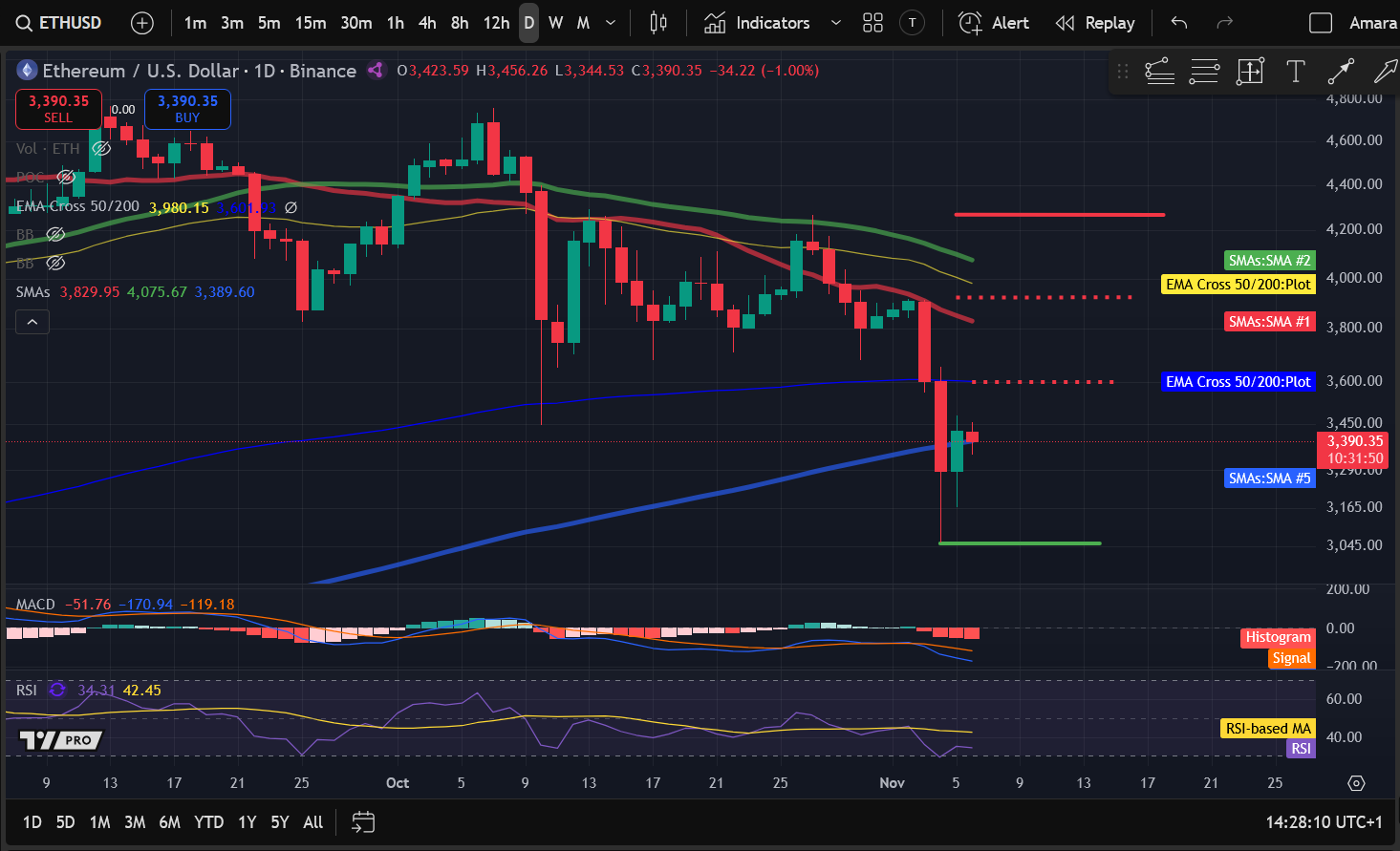Click the red SMAs:SMA #1 label

pos(1269,321)
